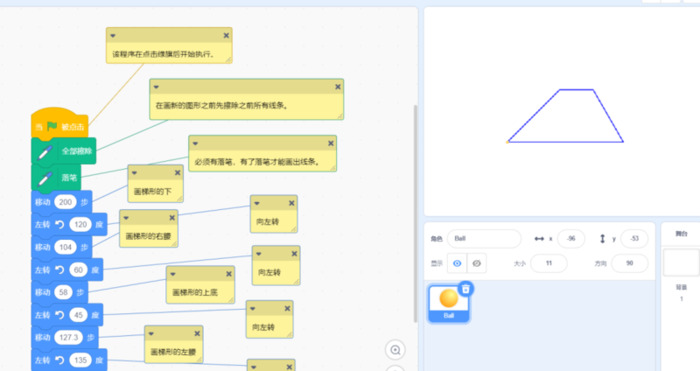This screenshot has width=700, height=371.
Task: Close the 画梯形的上底 comment
Action: pyautogui.click(x=229, y=274)
